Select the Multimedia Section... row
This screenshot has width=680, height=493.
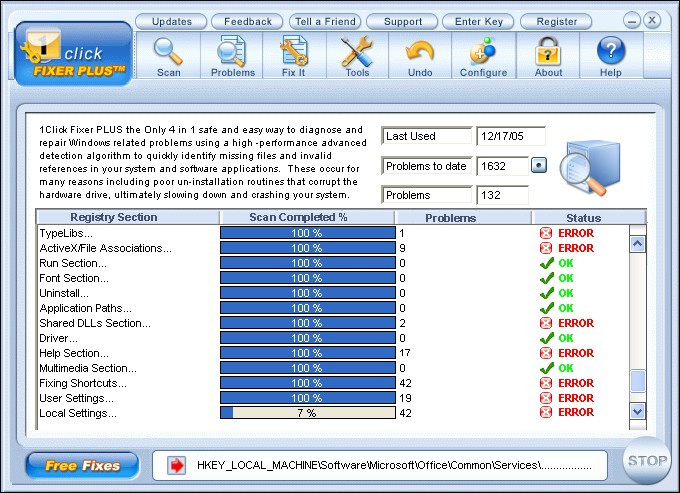tap(88, 368)
